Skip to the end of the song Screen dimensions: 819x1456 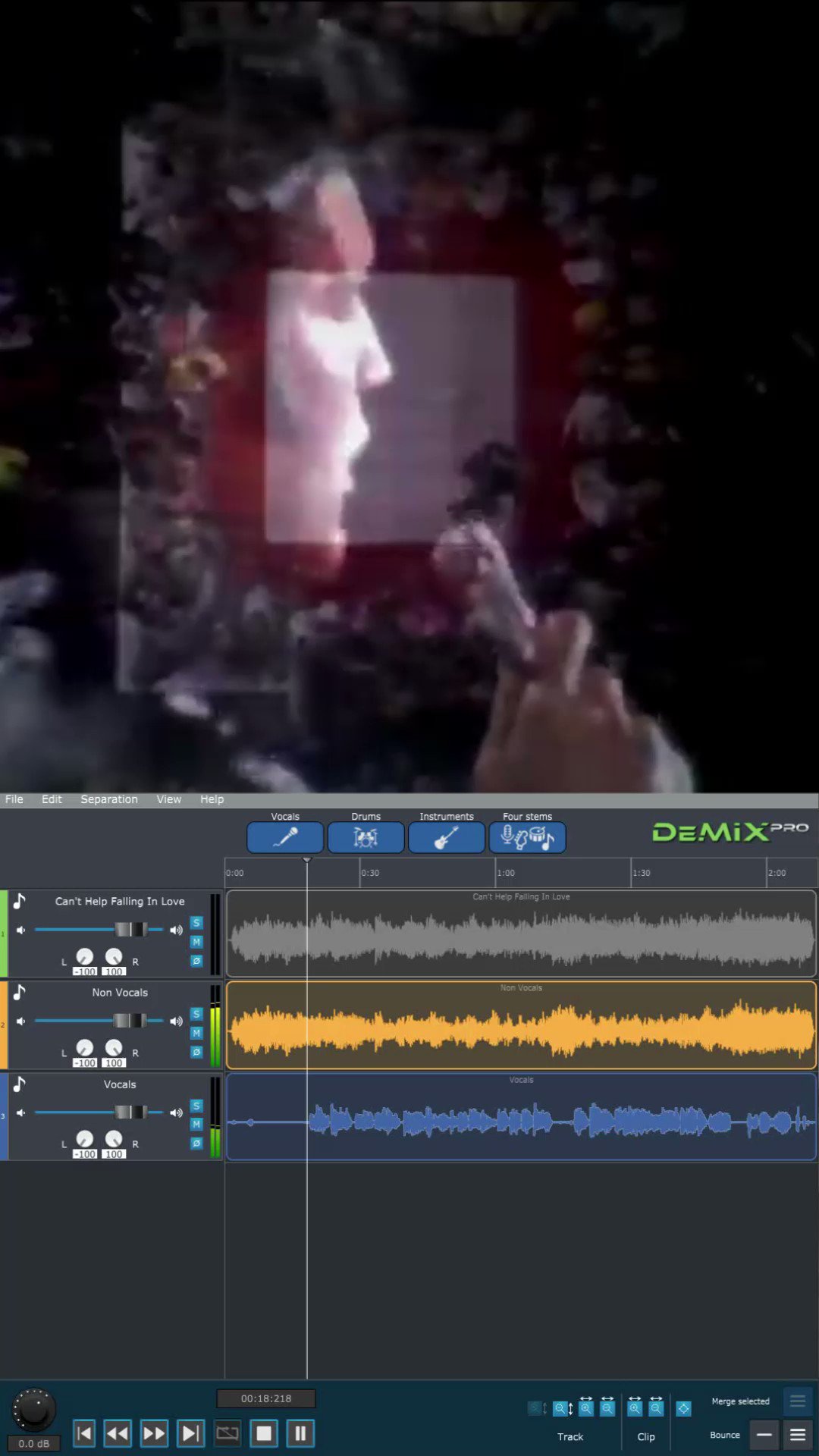tap(190, 1433)
